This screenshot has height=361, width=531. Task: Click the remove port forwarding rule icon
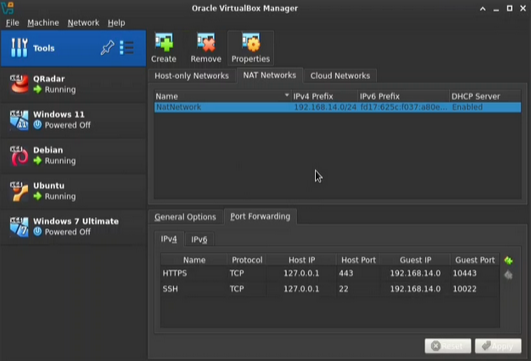[x=508, y=275]
